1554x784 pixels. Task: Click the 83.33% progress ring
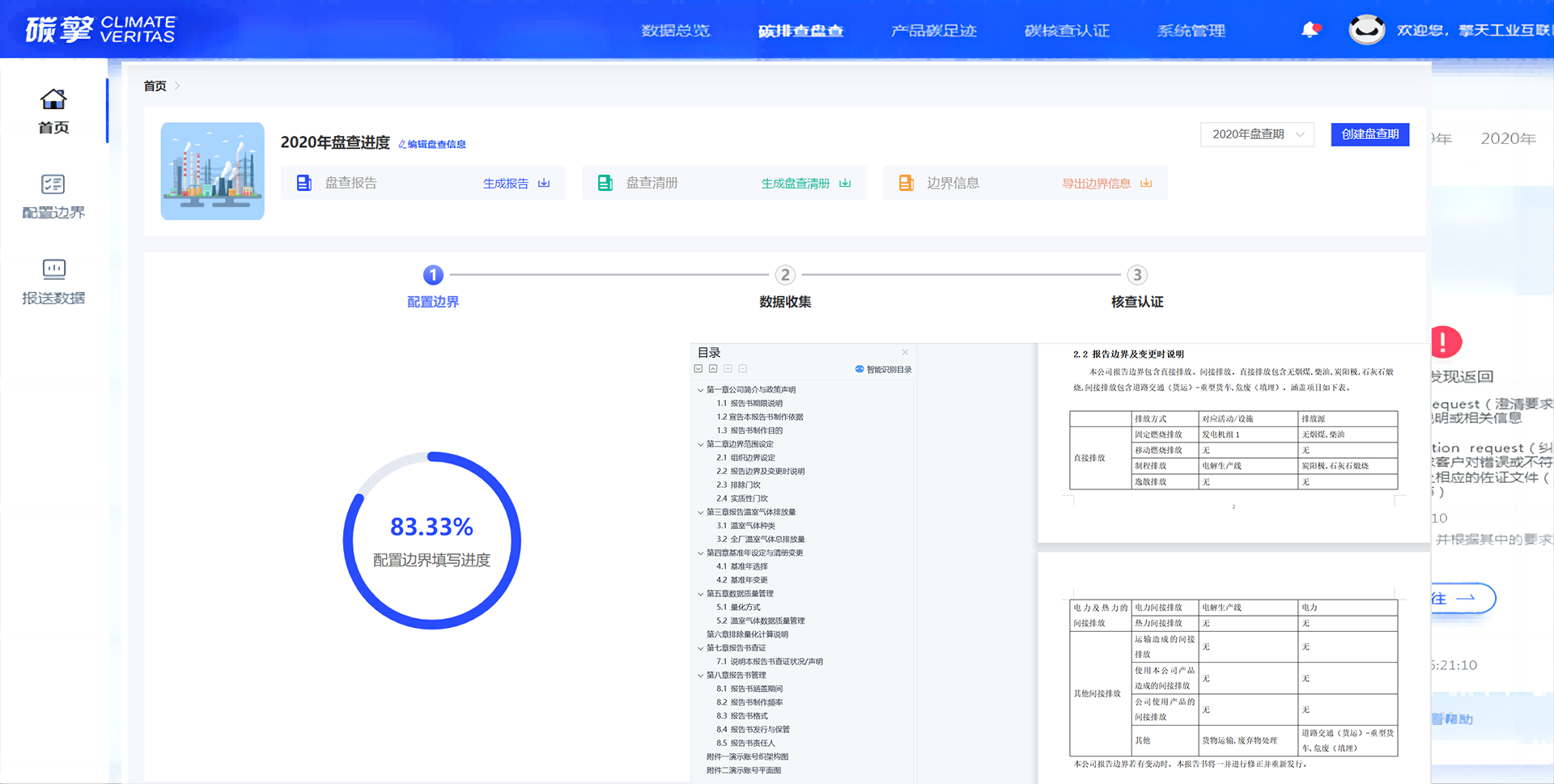(431, 540)
